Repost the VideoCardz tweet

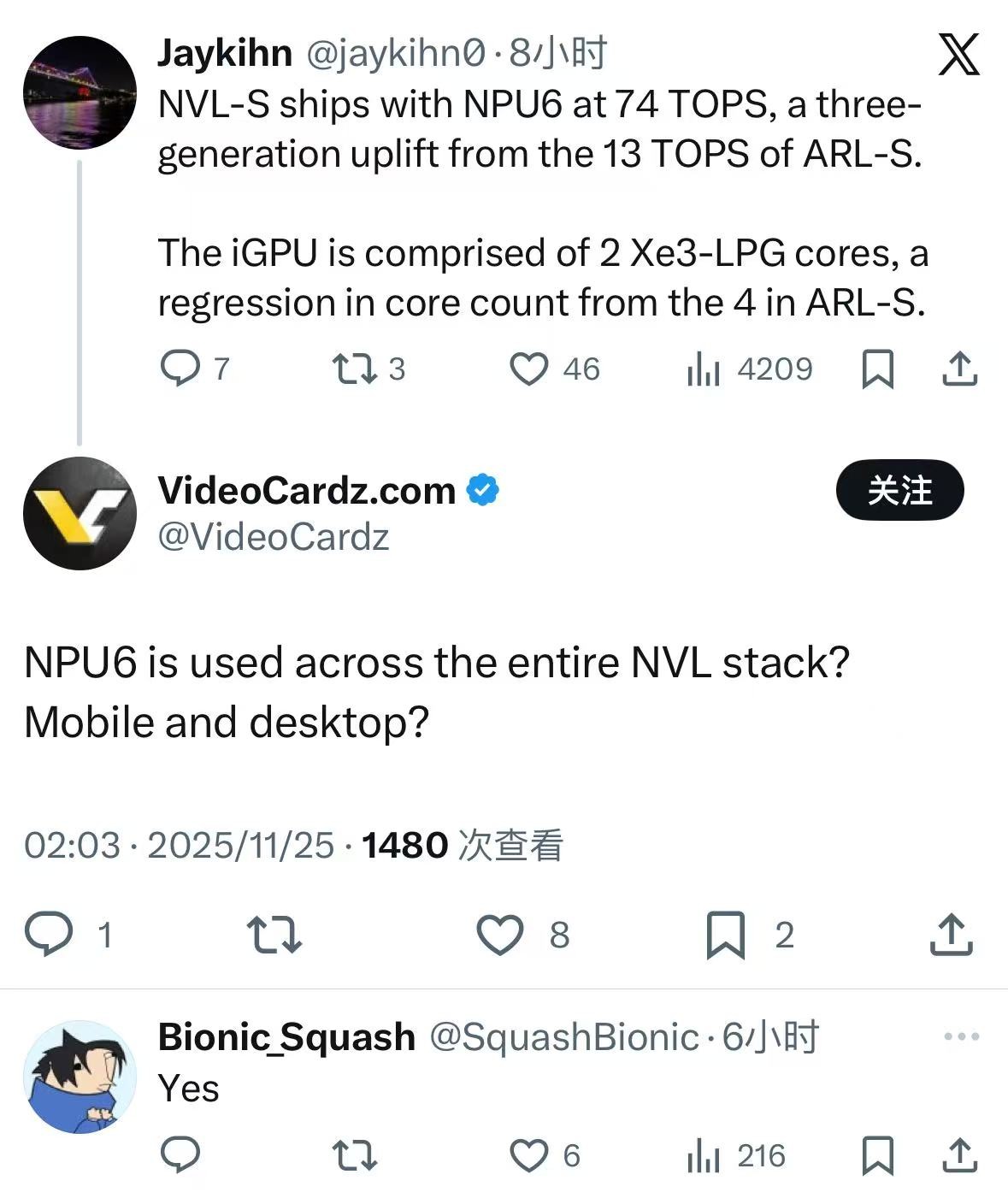pyautogui.click(x=274, y=935)
